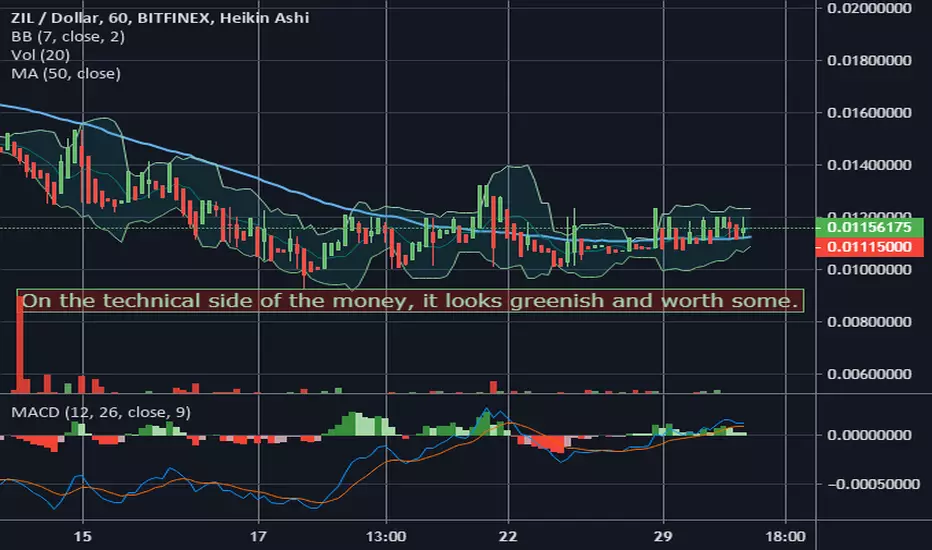Image resolution: width=932 pixels, height=550 pixels.
Task: Select the Vol (20) indicator label
Action: pos(40,55)
